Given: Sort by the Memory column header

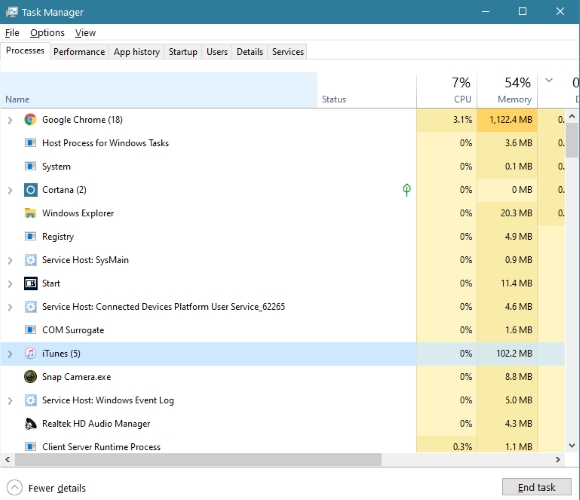Looking at the screenshot, I should tap(507, 90).
